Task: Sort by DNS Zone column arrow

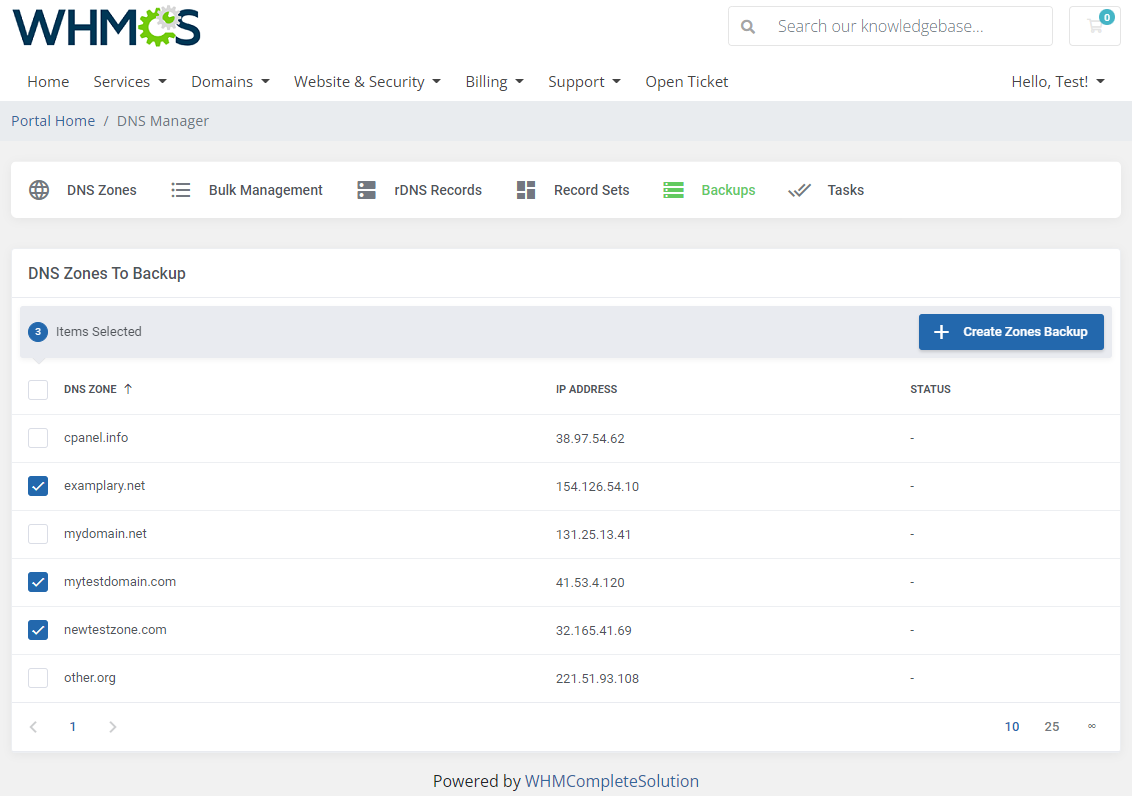Action: pyautogui.click(x=127, y=389)
